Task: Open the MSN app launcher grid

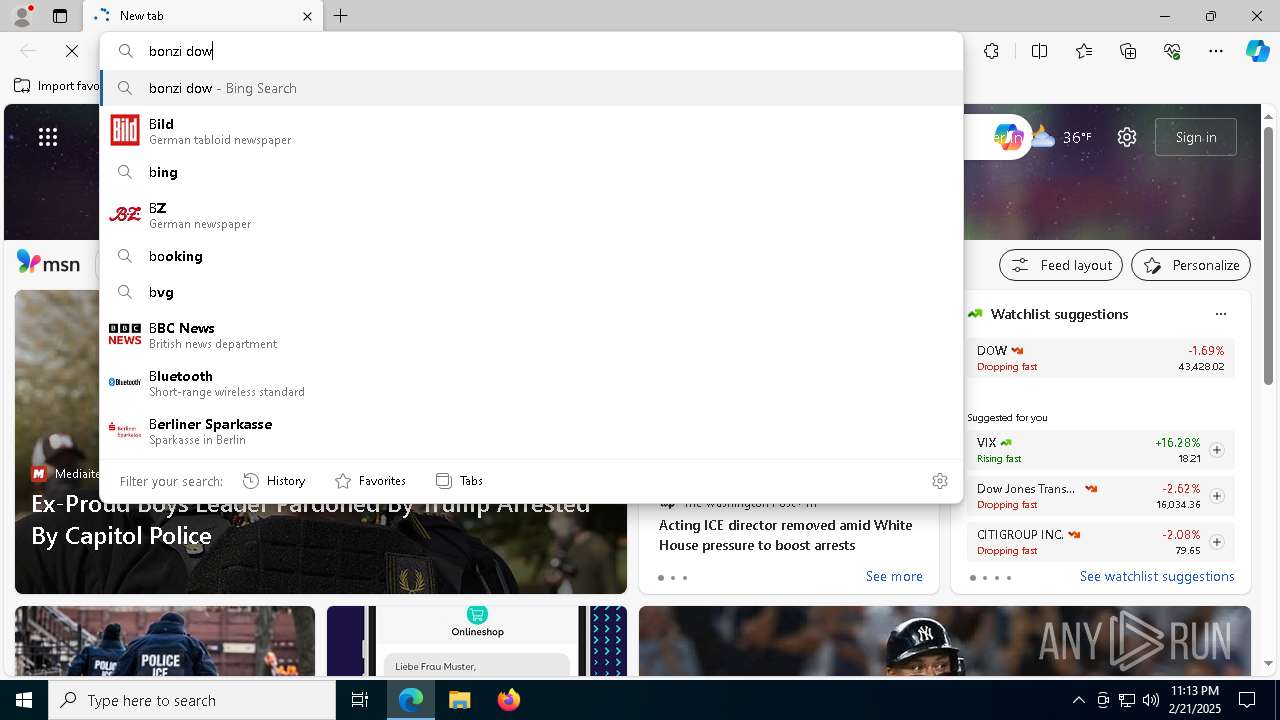Action: [48, 137]
